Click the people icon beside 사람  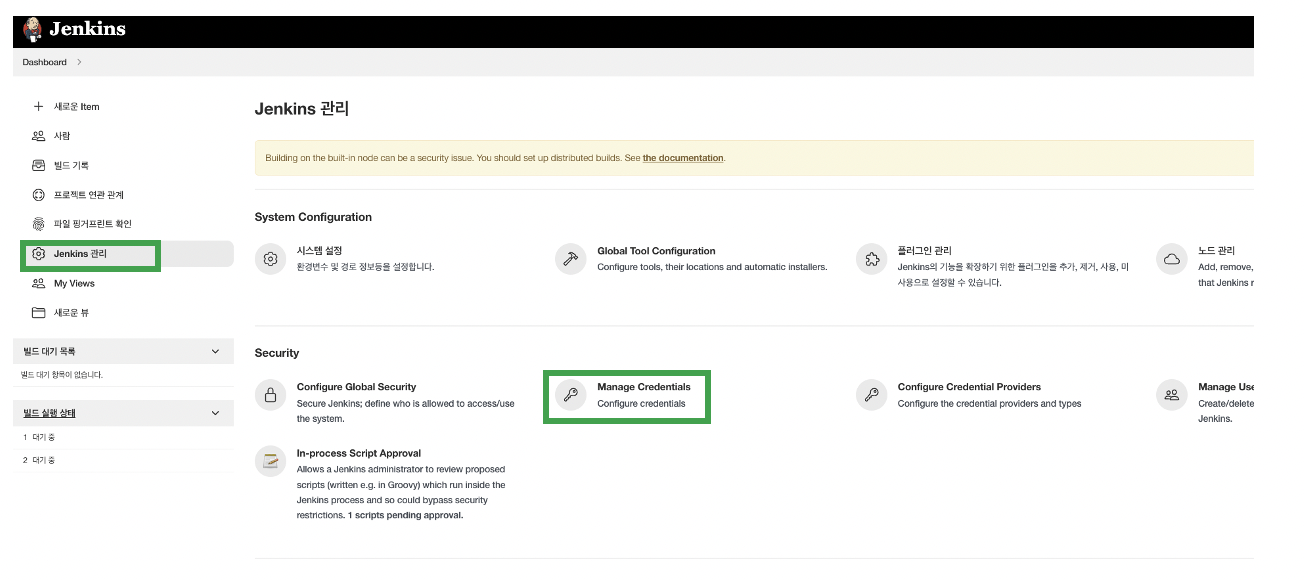39,135
